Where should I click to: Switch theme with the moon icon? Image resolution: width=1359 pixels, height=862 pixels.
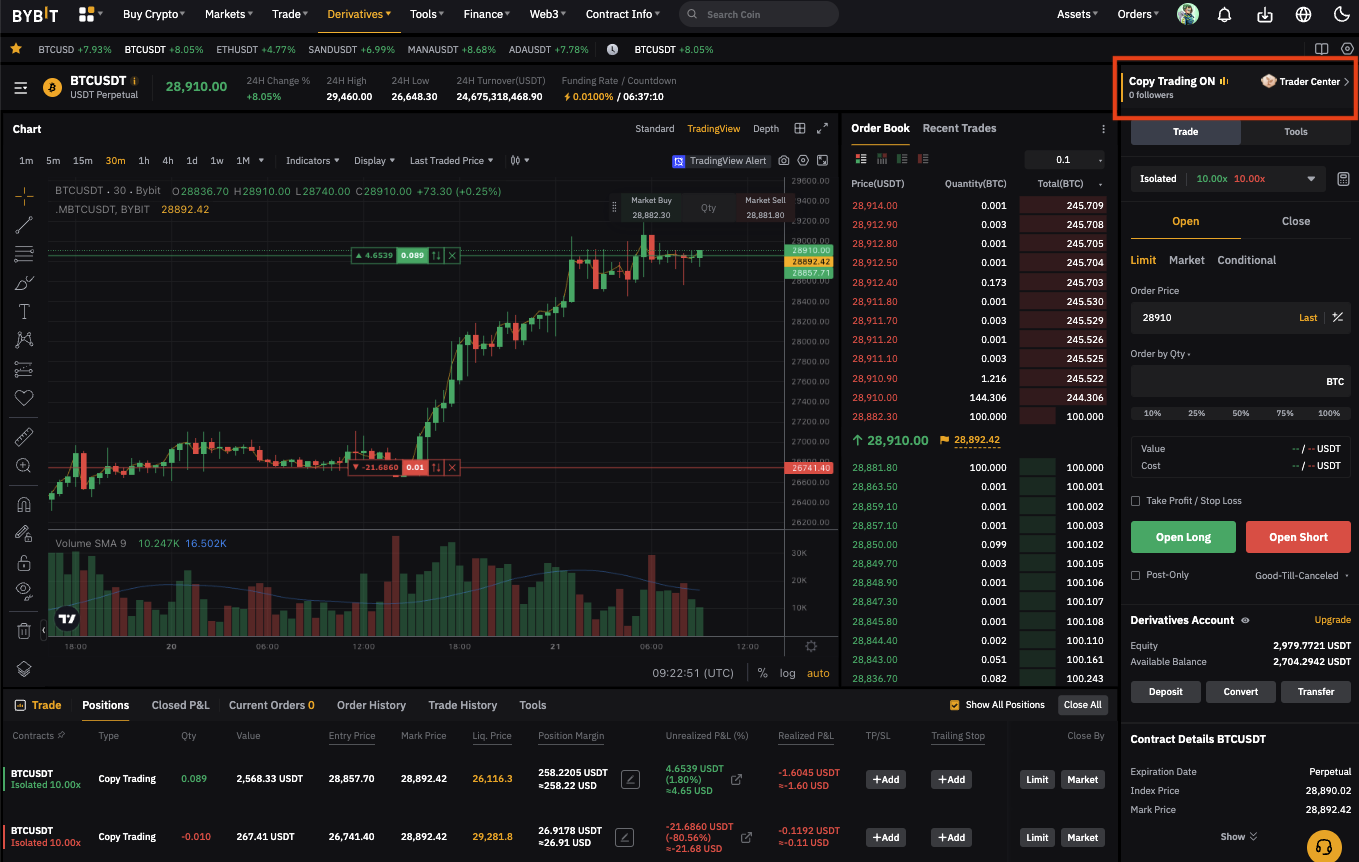[1342, 14]
